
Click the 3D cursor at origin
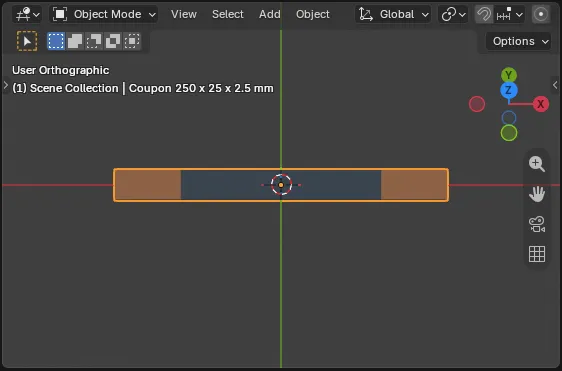click(281, 185)
